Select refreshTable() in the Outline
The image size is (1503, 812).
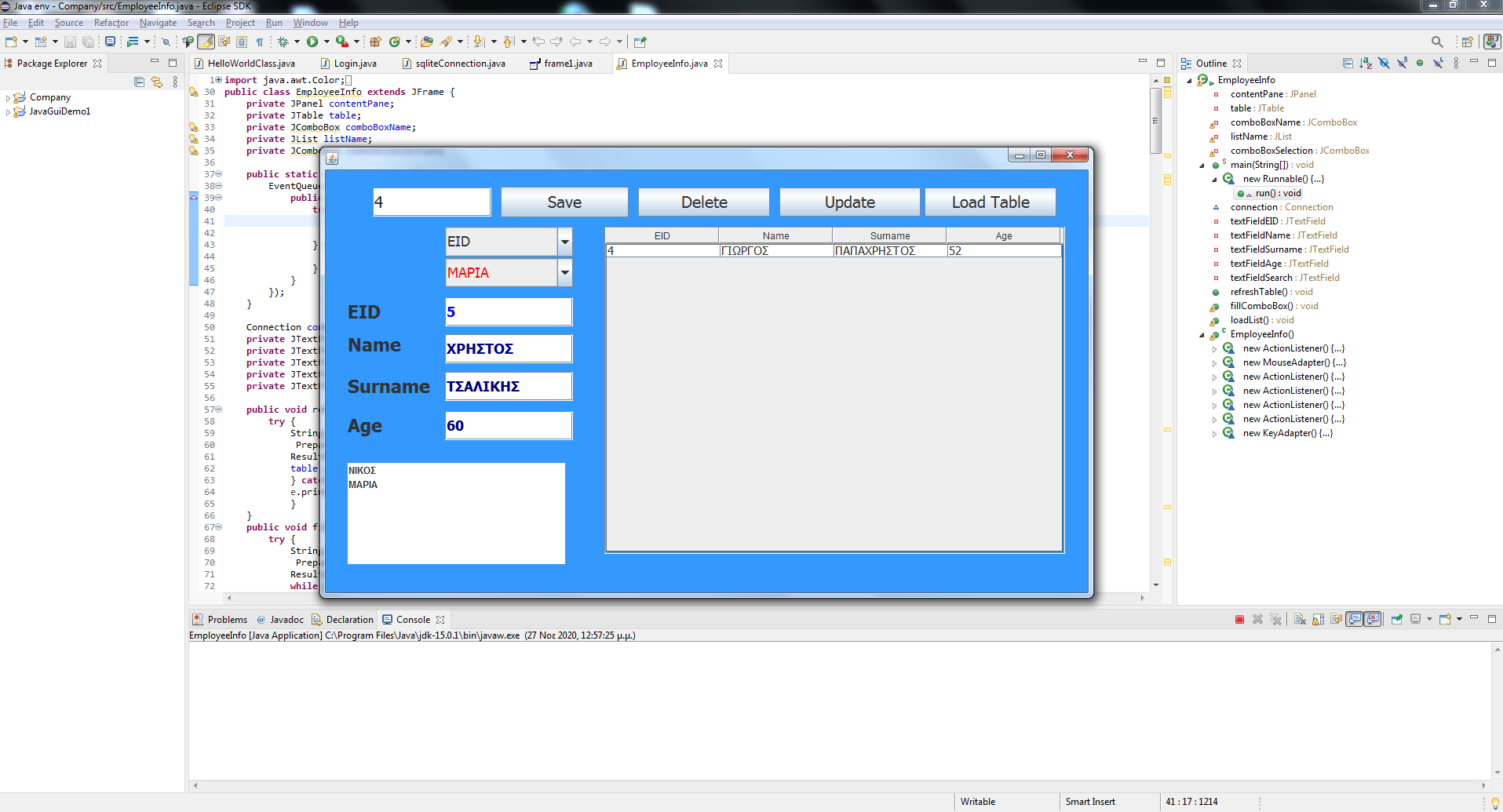1271,292
